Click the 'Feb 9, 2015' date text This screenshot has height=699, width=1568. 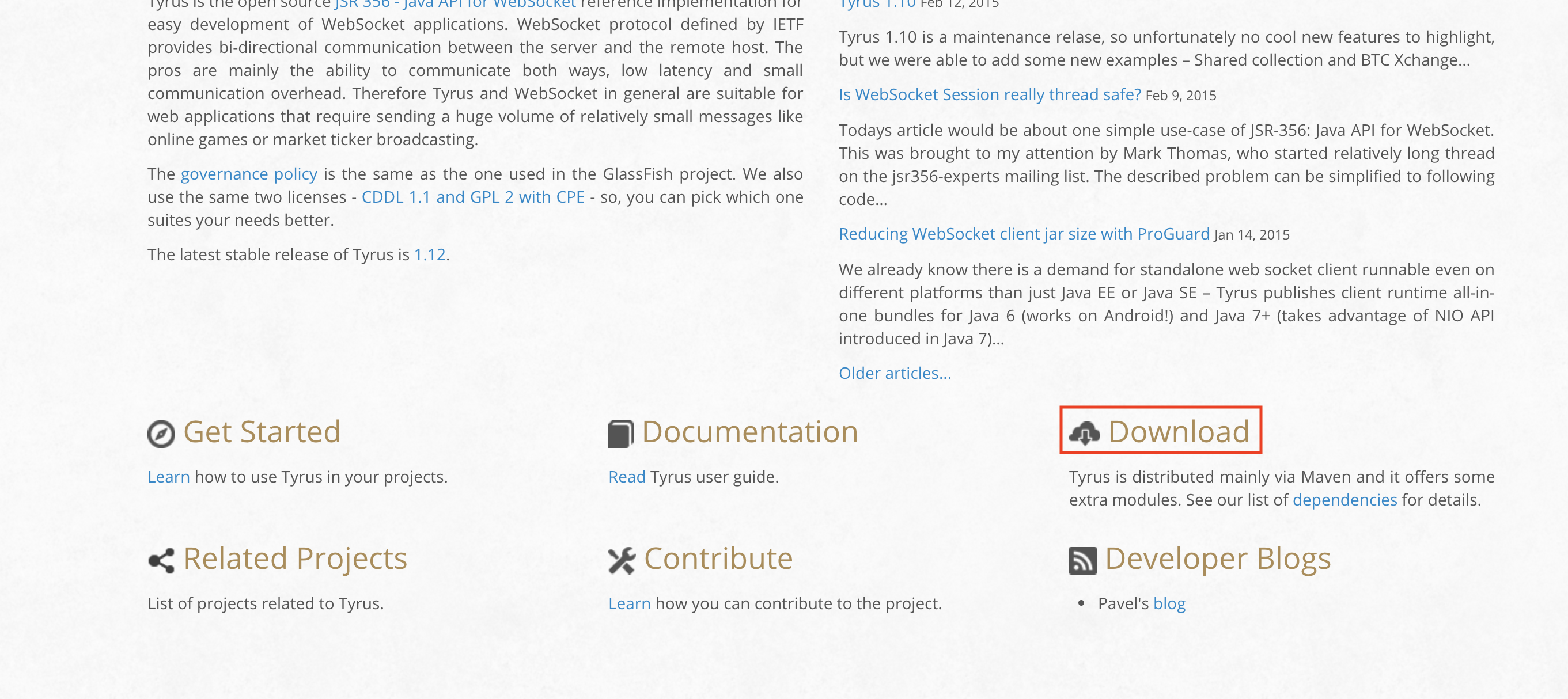point(1181,96)
